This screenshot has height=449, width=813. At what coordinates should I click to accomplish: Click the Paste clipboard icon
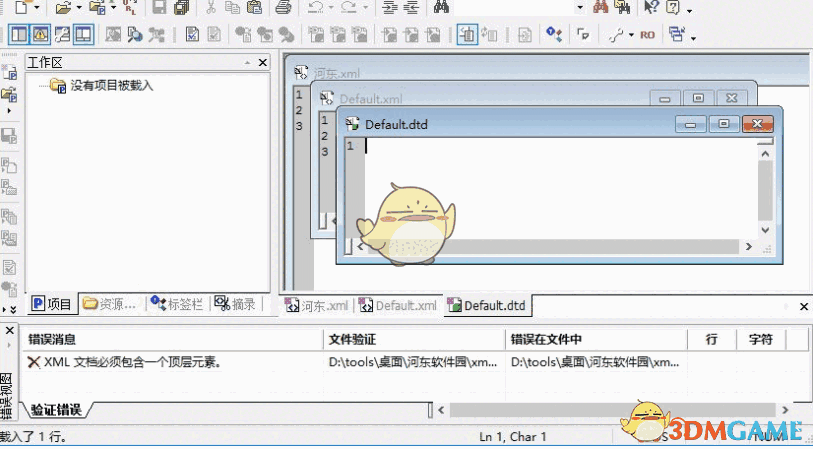click(x=254, y=7)
